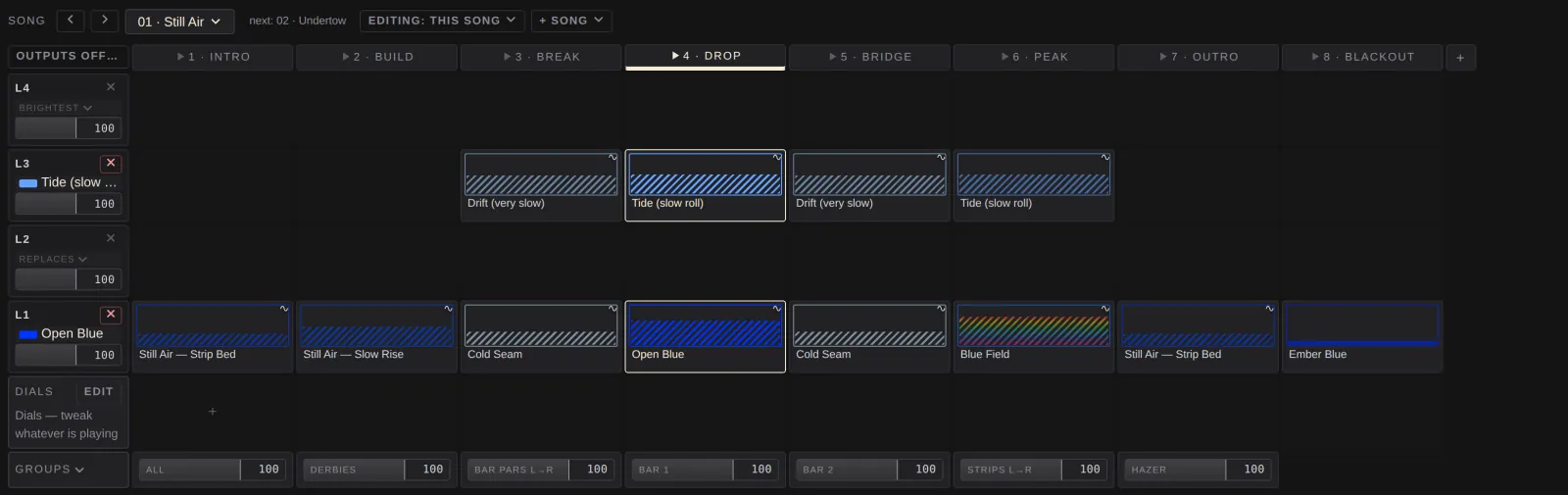
Task: Click the L2 level value field
Action: [99, 279]
